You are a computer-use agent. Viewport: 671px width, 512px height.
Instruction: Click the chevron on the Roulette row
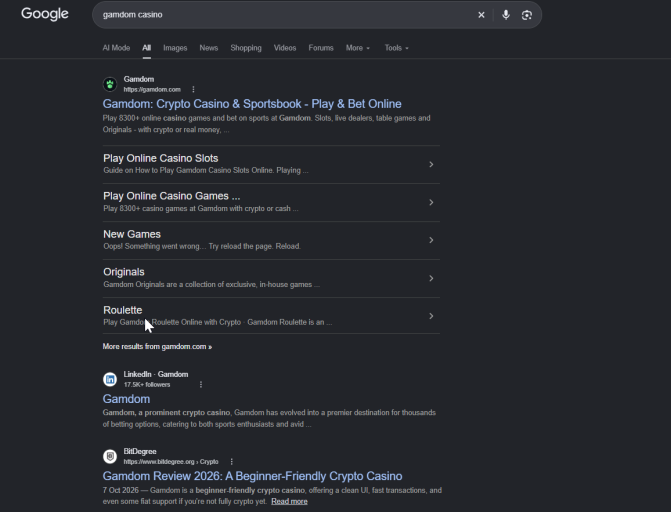click(431, 316)
